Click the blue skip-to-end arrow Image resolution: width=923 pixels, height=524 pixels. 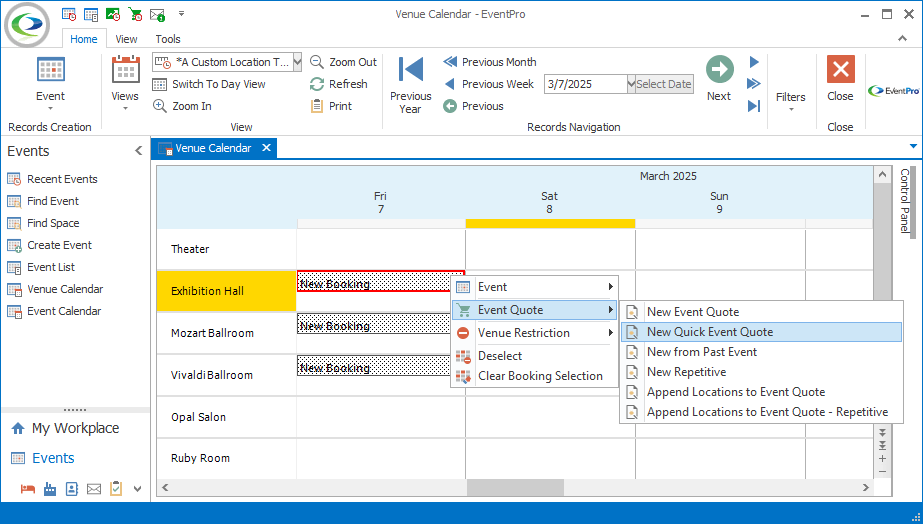(x=754, y=106)
